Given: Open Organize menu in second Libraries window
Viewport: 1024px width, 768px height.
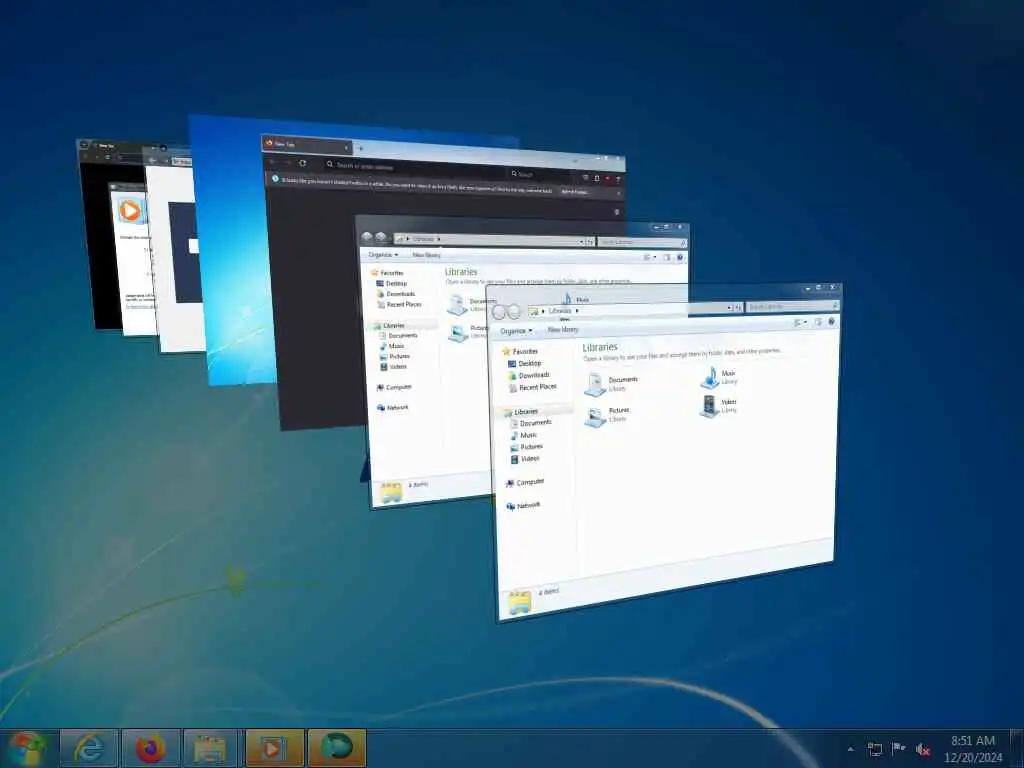Looking at the screenshot, I should (383, 255).
